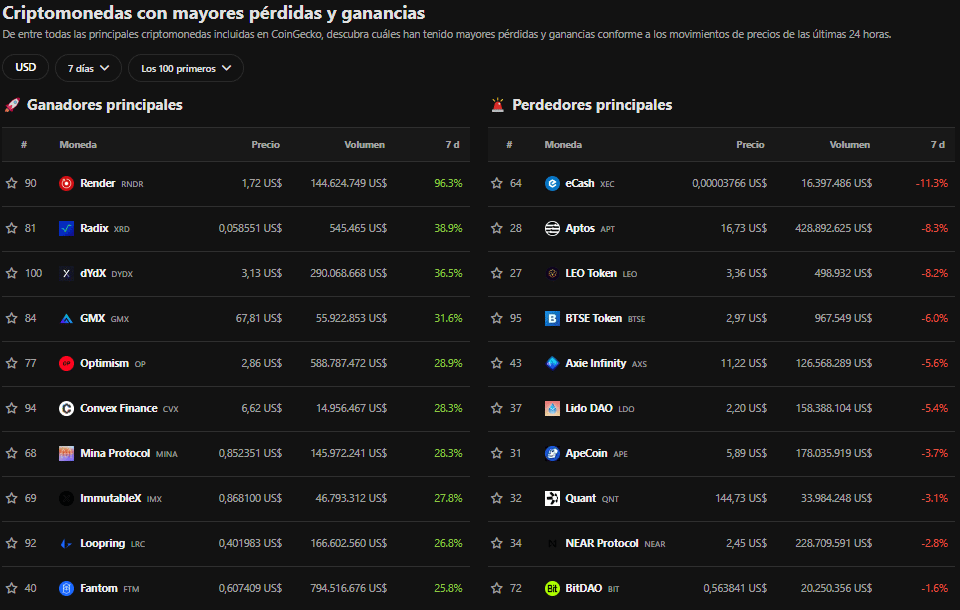Sort gainers table by rank # header
The image size is (960, 610).
click(x=24, y=145)
